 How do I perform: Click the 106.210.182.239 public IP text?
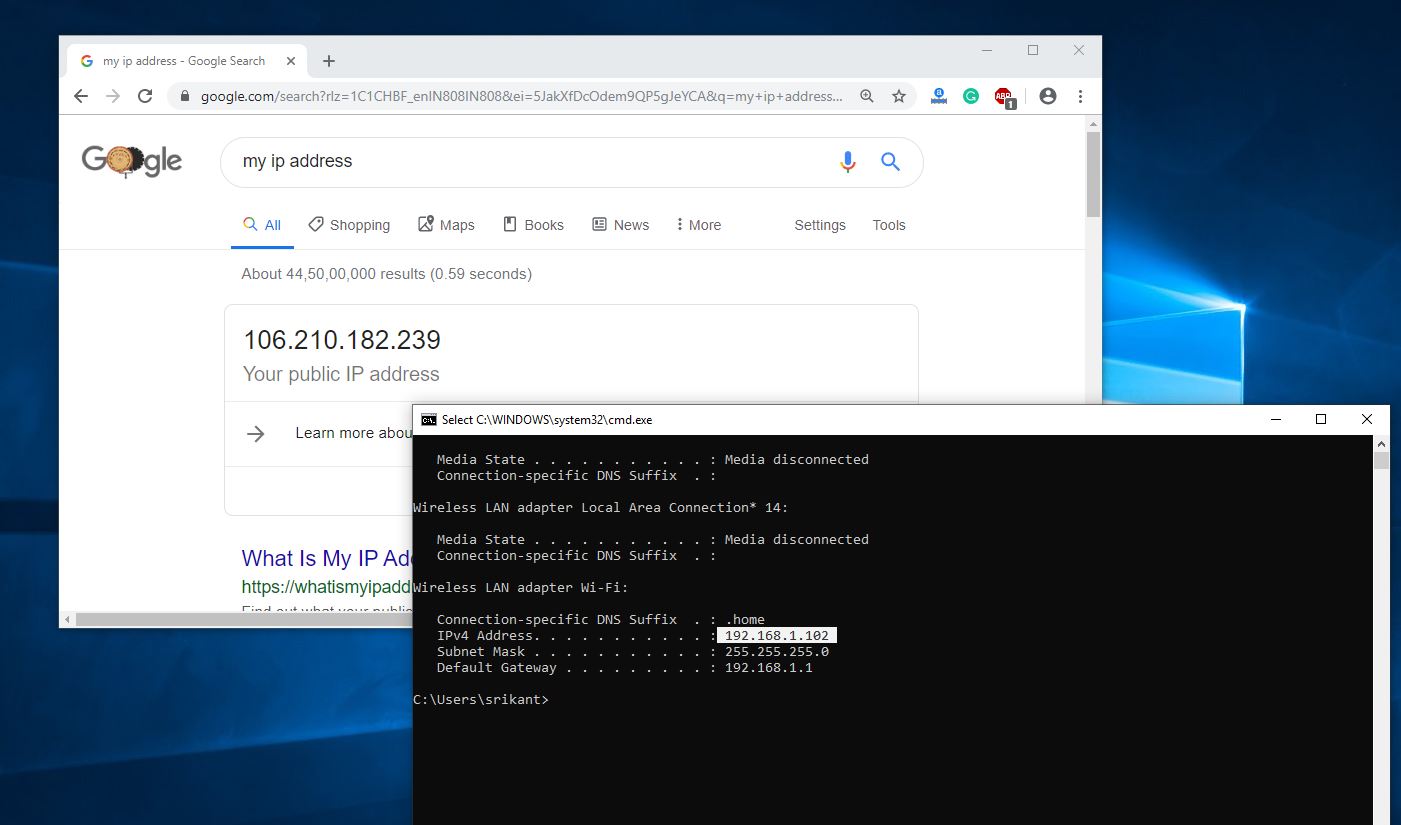point(342,340)
